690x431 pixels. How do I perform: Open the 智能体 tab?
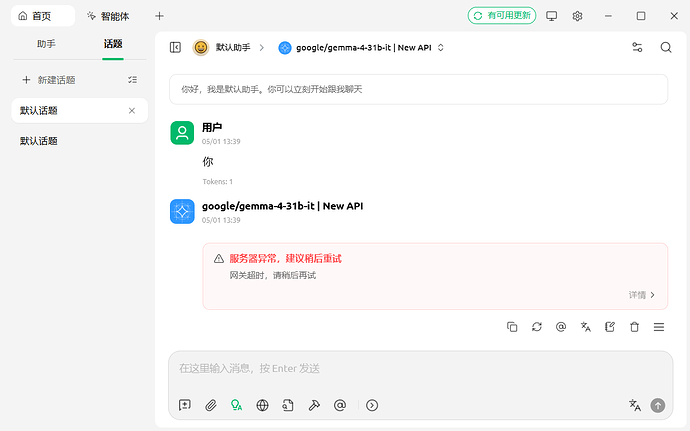point(108,16)
